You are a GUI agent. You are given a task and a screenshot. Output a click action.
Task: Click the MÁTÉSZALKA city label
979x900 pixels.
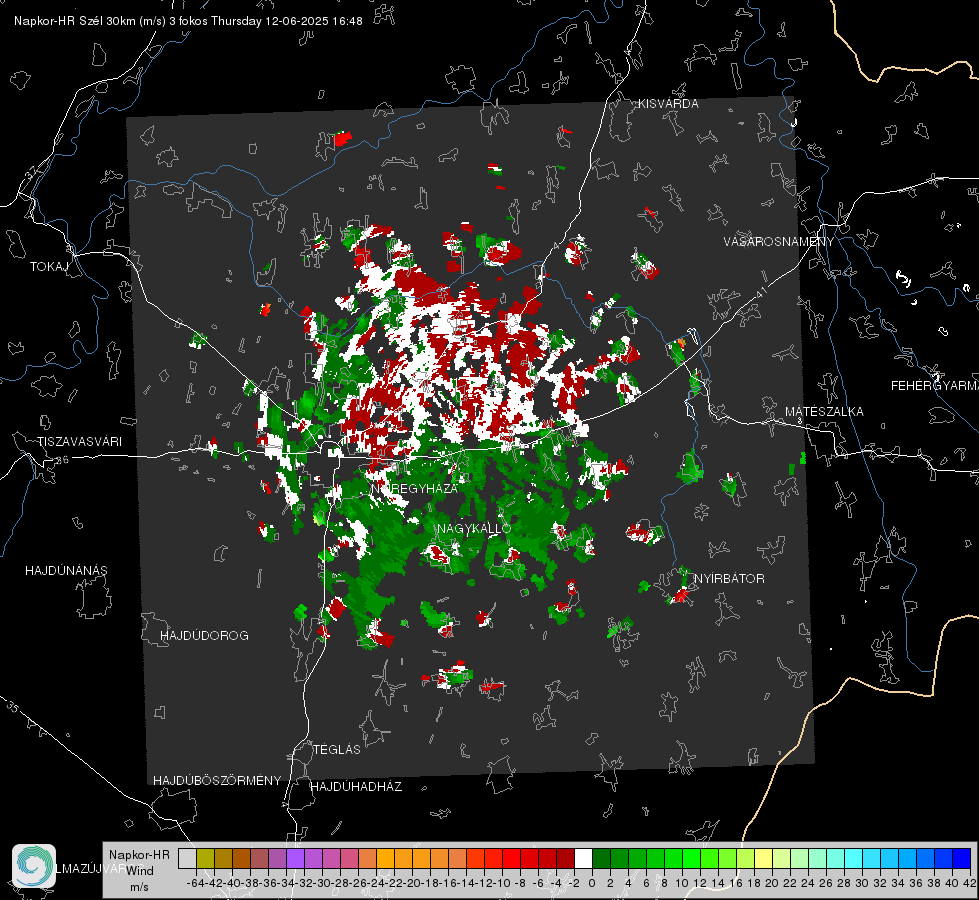(824, 412)
